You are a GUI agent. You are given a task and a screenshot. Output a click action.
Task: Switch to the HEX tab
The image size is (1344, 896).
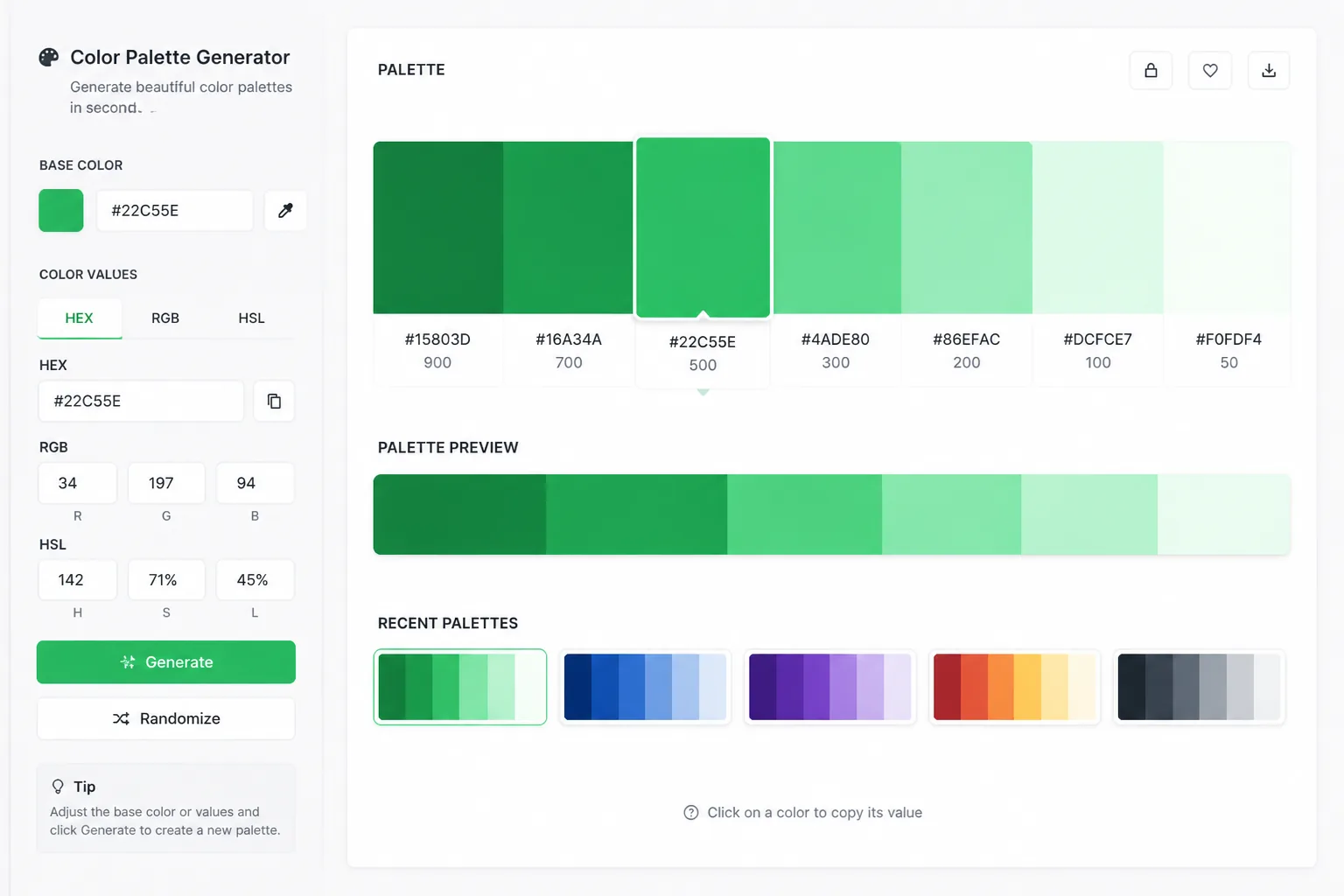[x=80, y=318]
